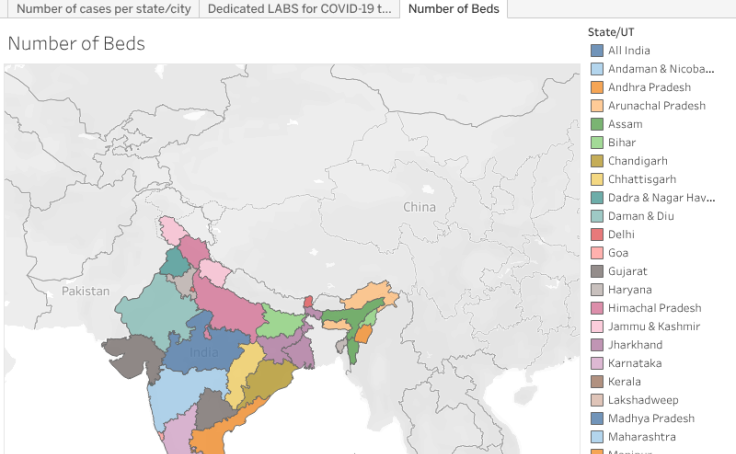Open the Dedicated LABS for COVID-19 tab
This screenshot has width=736, height=454.
[298, 9]
